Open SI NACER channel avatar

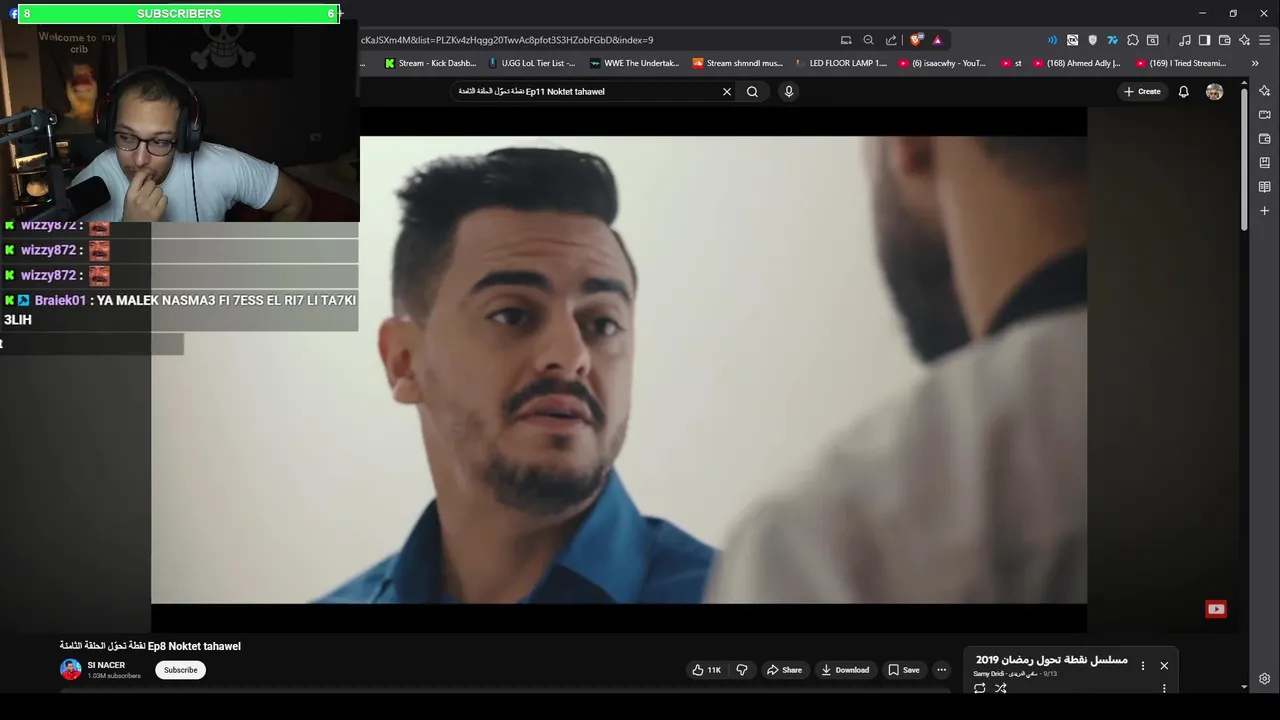(x=70, y=670)
